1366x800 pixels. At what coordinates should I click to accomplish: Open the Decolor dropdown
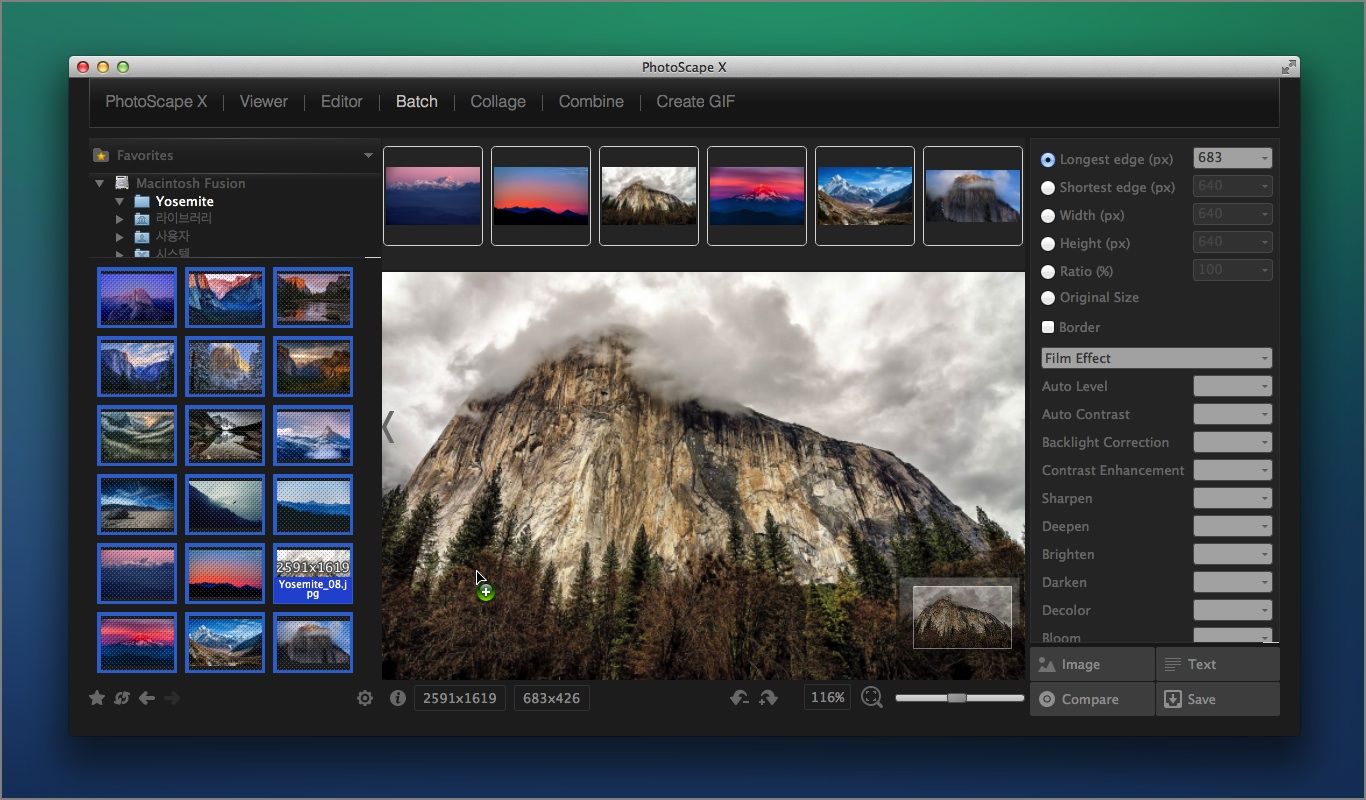click(x=1233, y=610)
